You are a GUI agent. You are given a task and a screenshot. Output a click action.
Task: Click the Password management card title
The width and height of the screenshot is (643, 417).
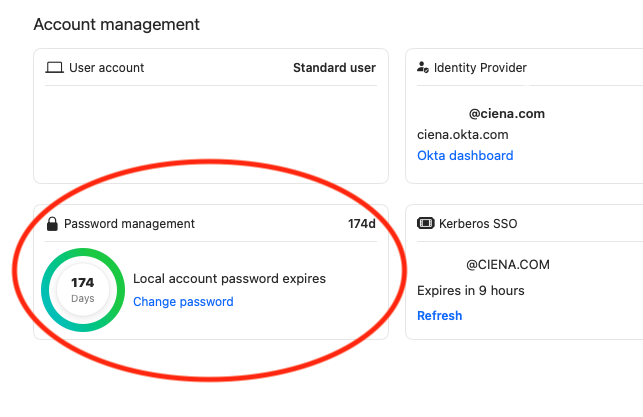pos(129,224)
